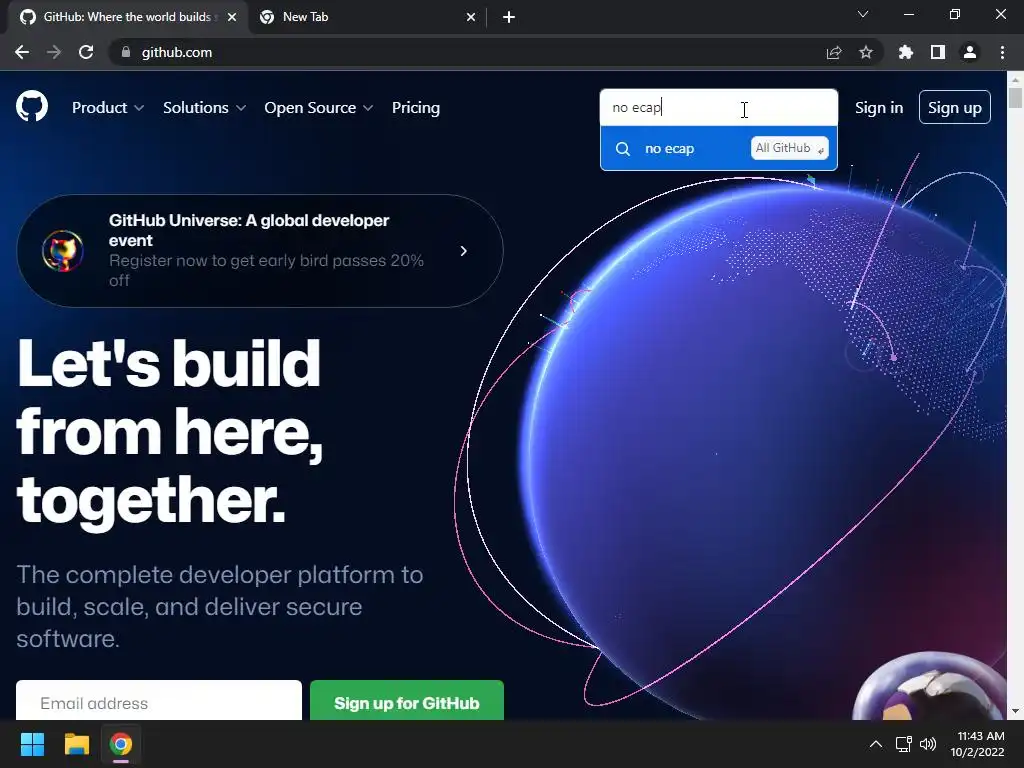Open the clock showing 11:43 AM
The height and width of the screenshot is (768, 1024).
[977, 744]
